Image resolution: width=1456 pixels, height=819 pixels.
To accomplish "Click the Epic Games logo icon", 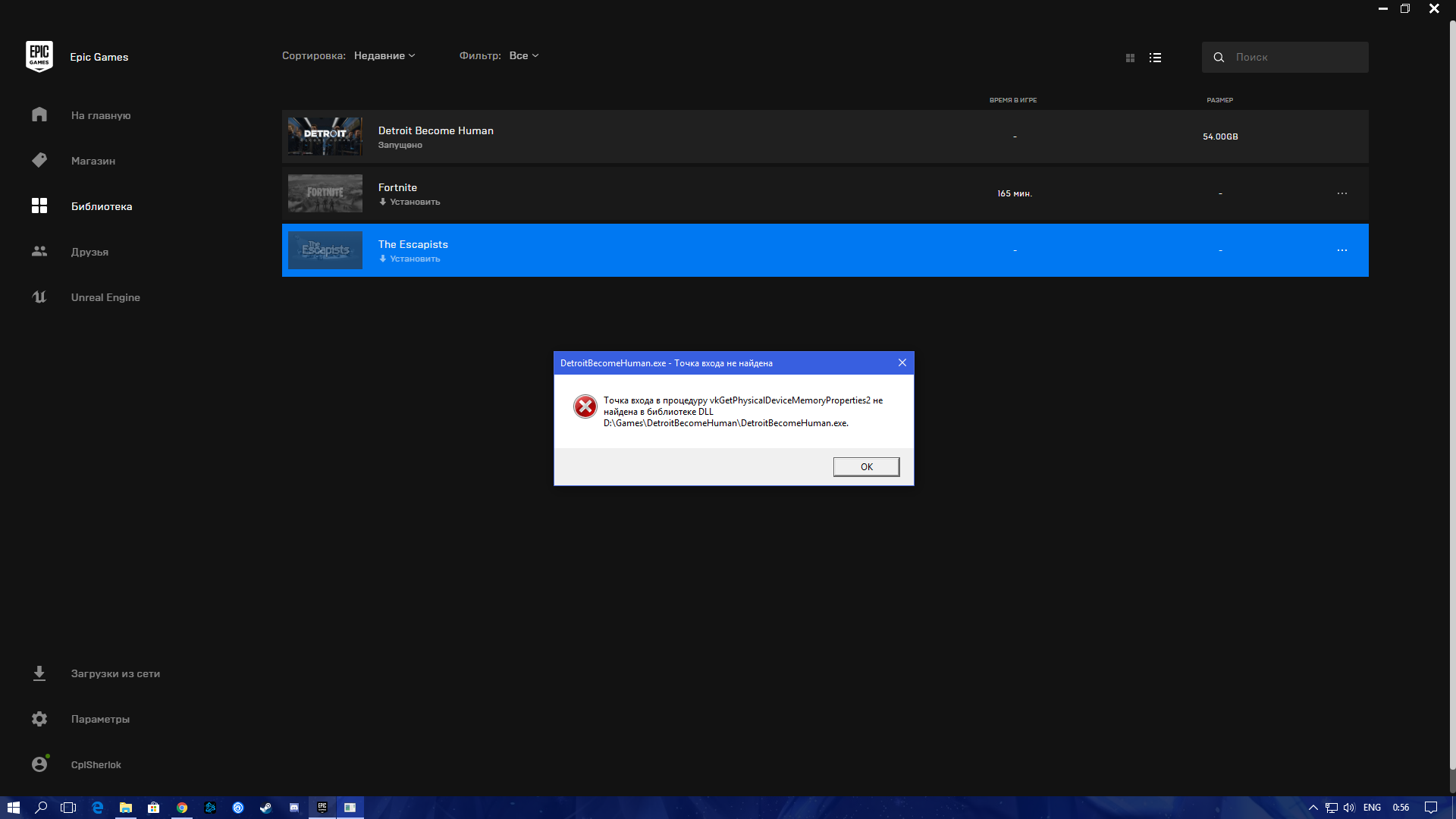I will (39, 57).
